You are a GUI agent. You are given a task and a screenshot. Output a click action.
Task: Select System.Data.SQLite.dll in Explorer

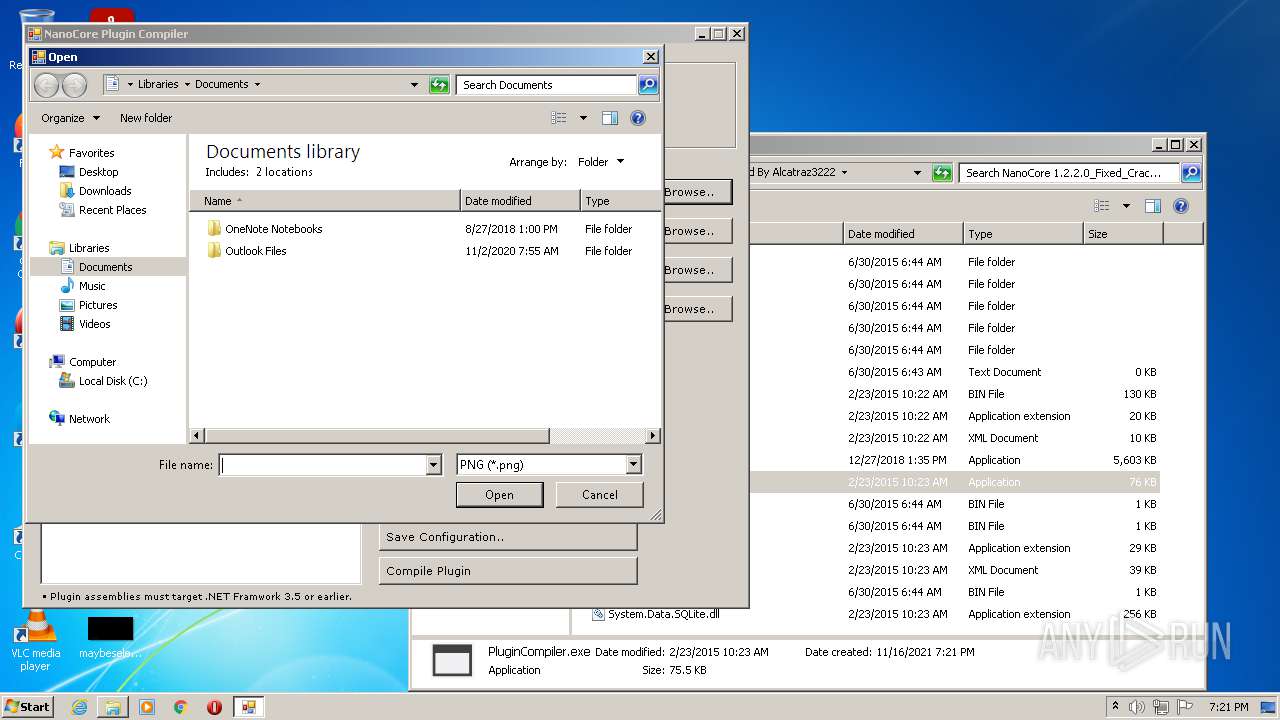[x=655, y=614]
